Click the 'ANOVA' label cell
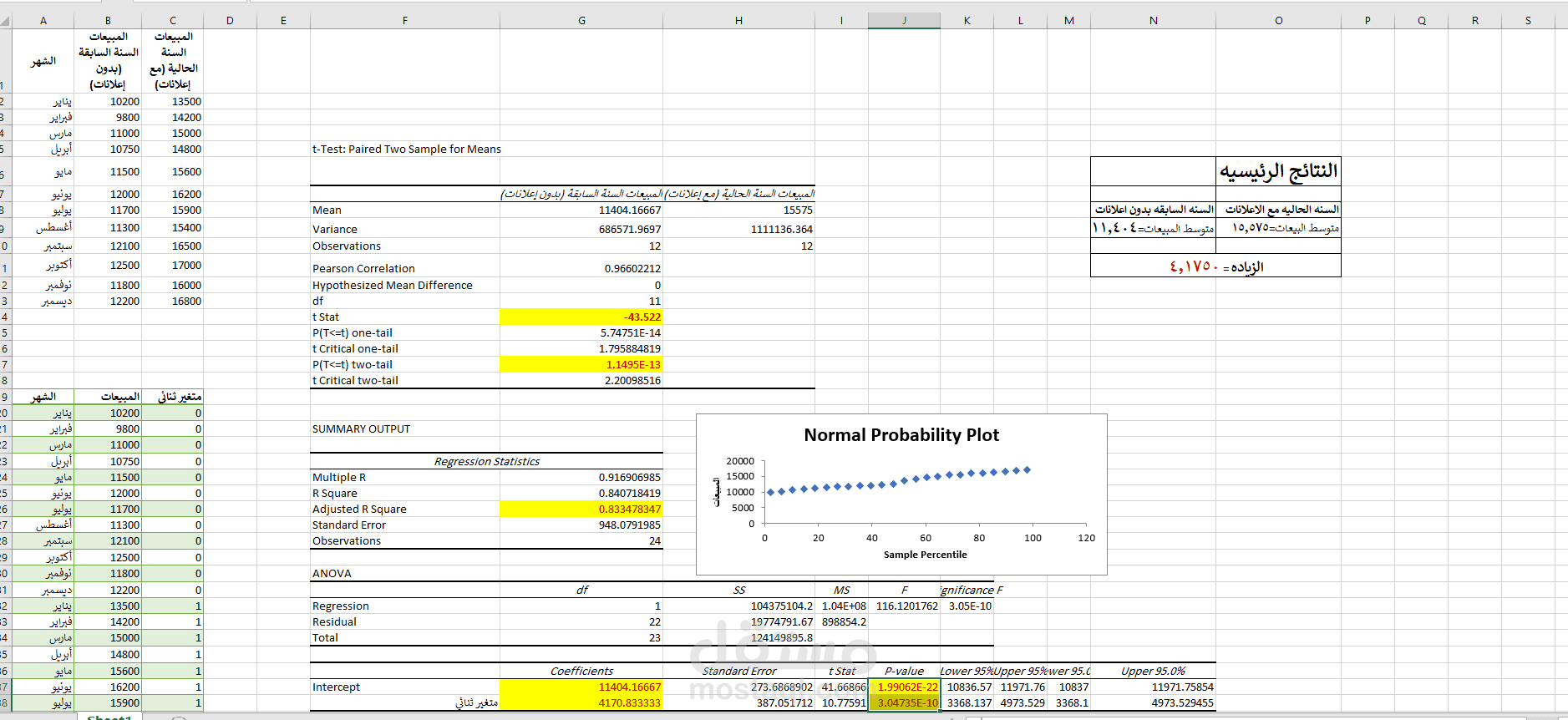 (x=405, y=574)
